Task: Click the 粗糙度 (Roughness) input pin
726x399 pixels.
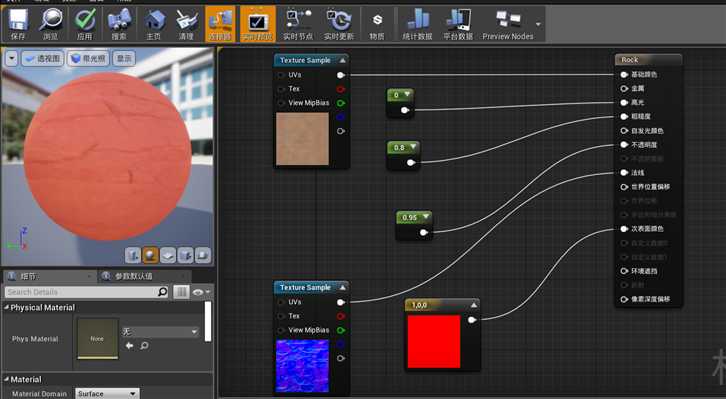Action: coord(624,117)
